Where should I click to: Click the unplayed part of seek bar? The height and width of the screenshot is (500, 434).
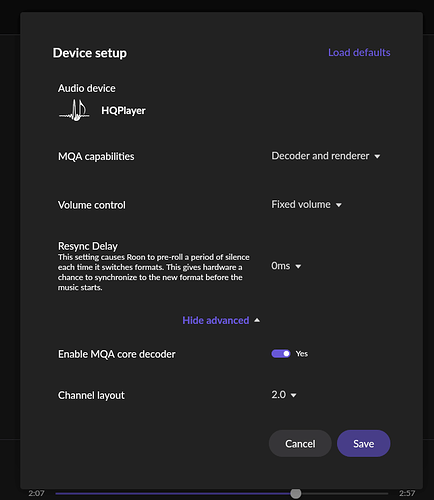coord(345,493)
